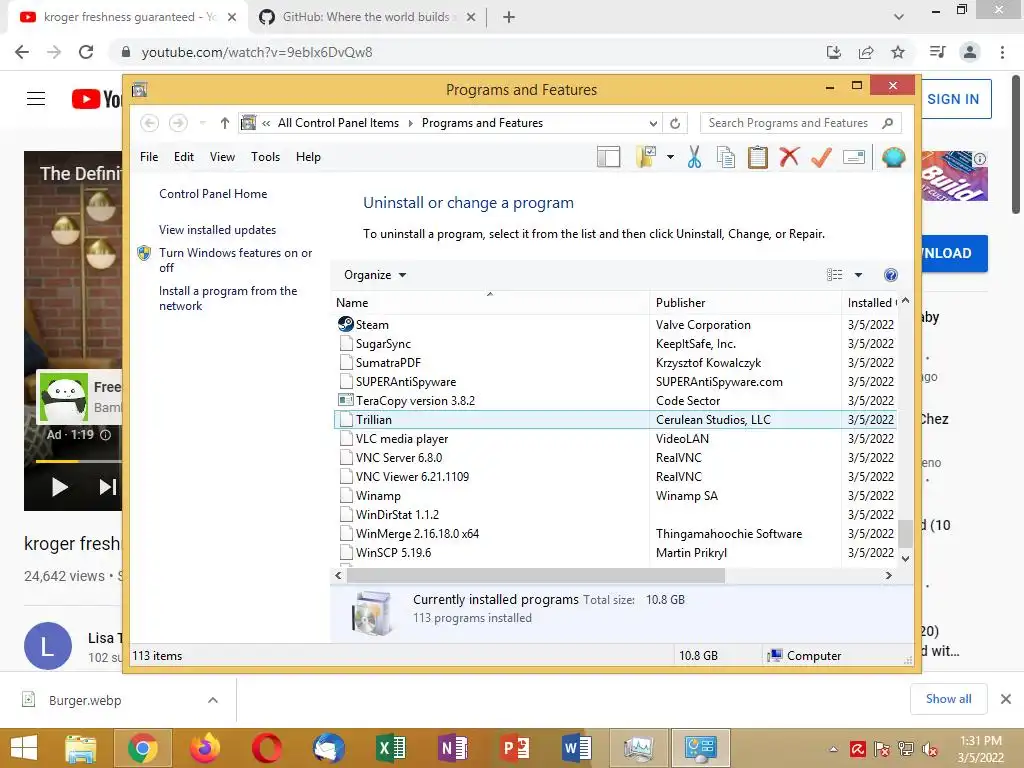The width and height of the screenshot is (1024, 768).
Task: Click Chrome bookmark star icon
Action: click(x=898, y=52)
